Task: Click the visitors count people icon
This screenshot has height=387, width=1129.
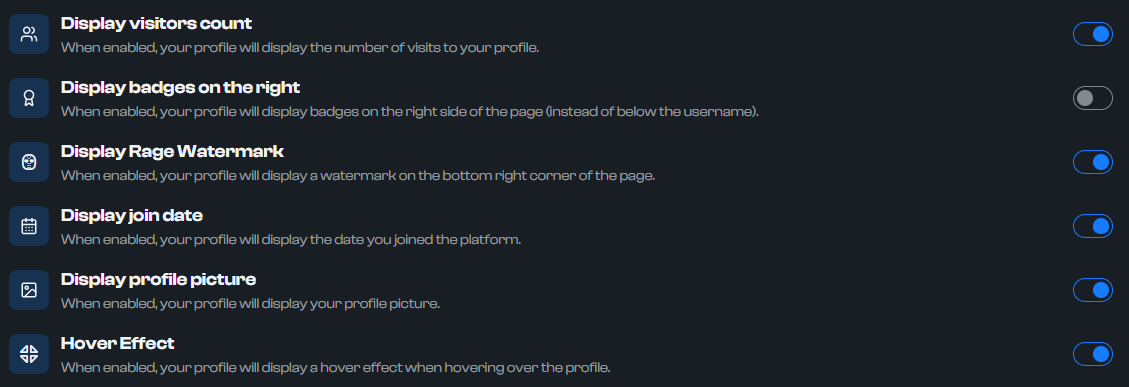Action: [29, 34]
